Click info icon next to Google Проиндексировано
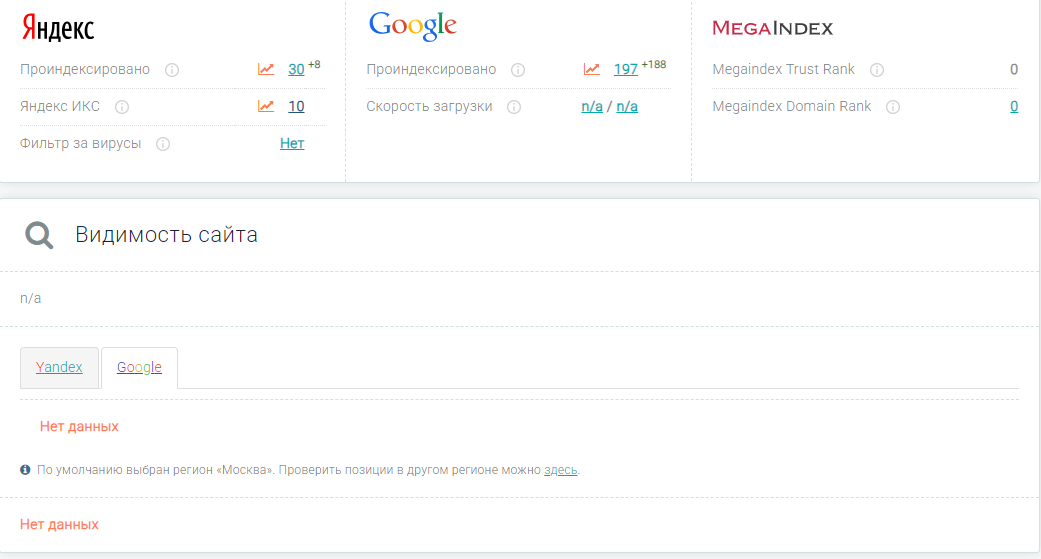Screen dimensions: 1041x559 [518, 70]
